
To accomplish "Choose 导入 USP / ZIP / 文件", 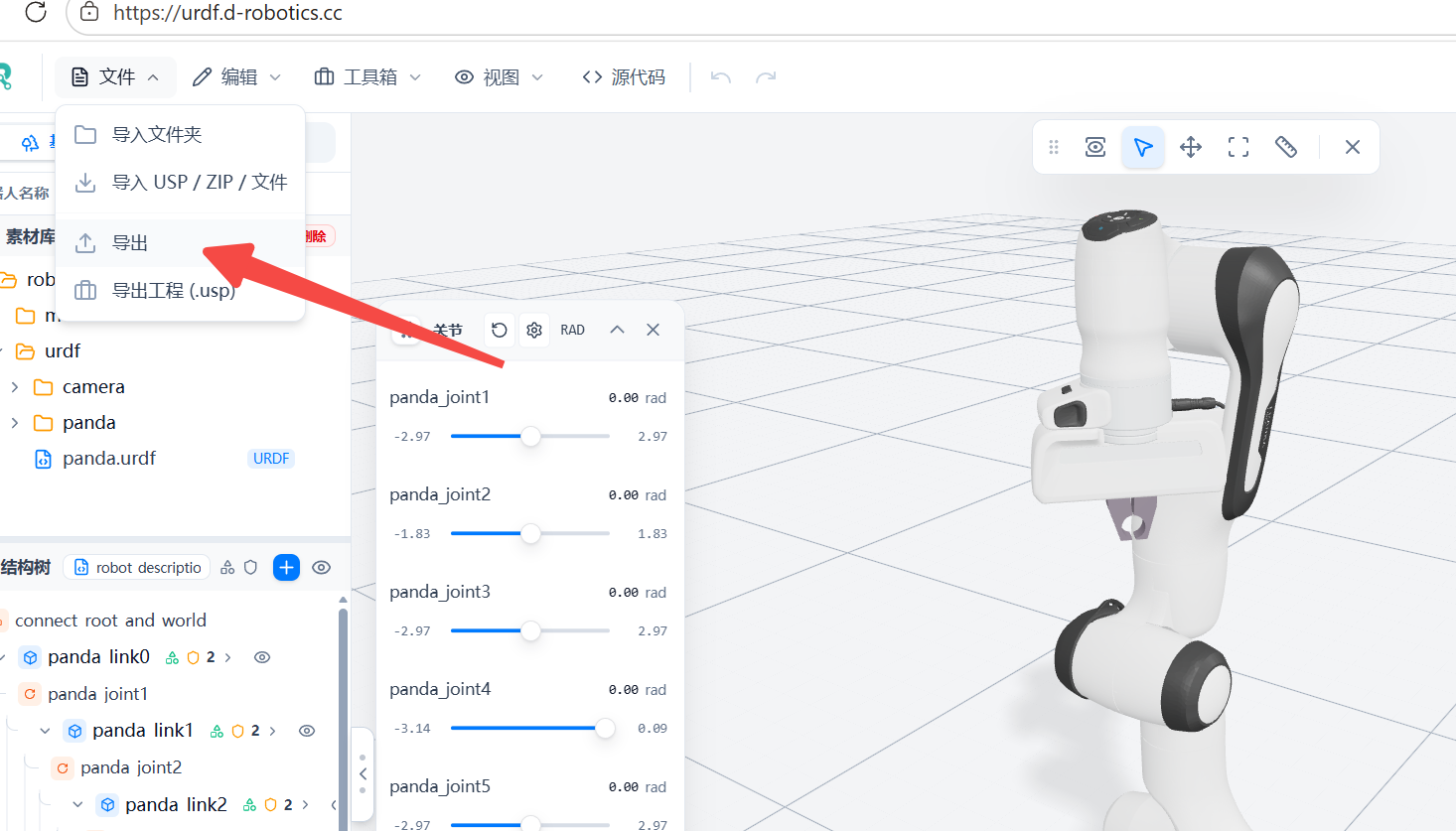I will pyautogui.click(x=180, y=182).
